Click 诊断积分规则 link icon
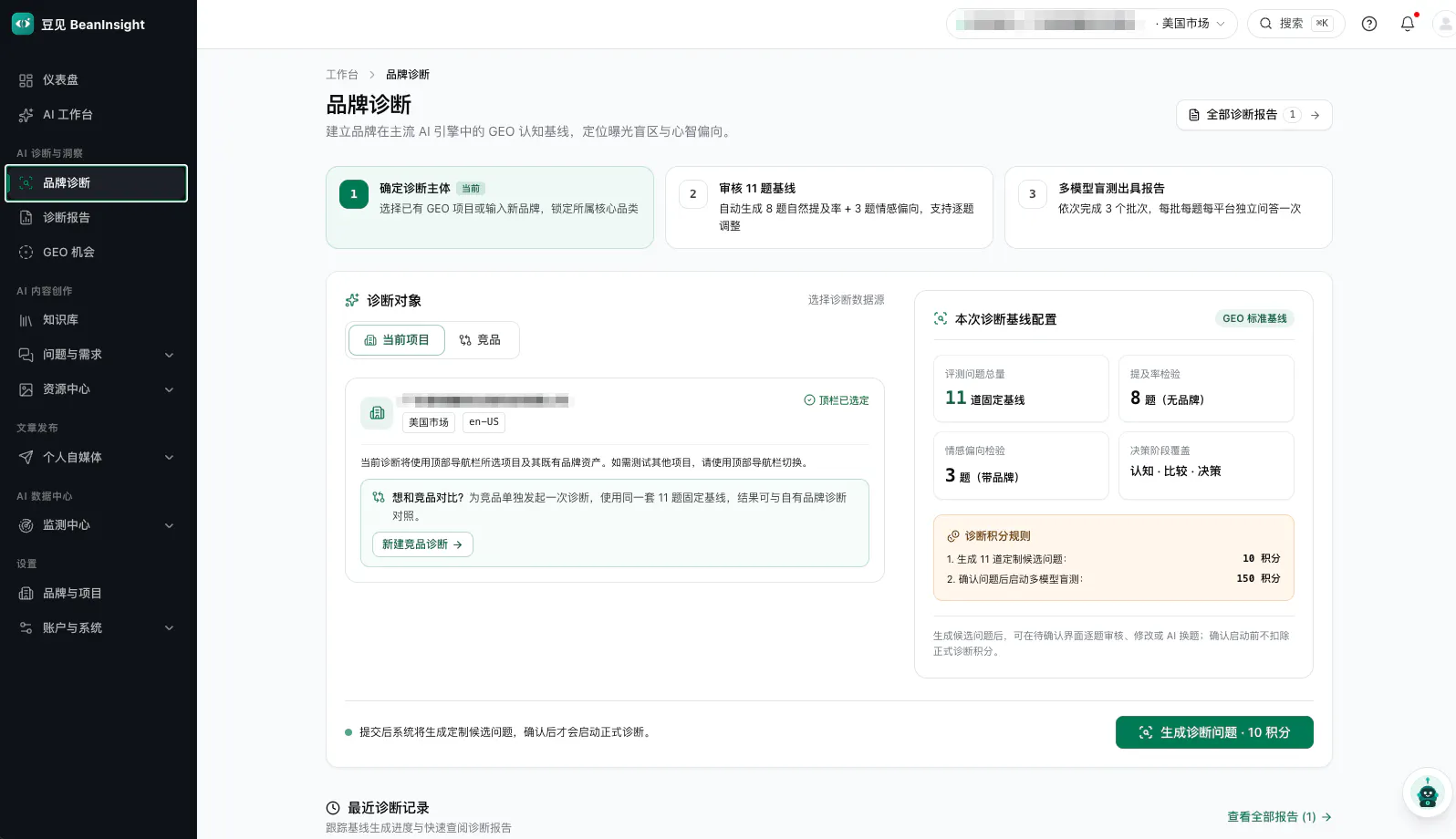The image size is (1456, 839). pyautogui.click(x=953, y=536)
